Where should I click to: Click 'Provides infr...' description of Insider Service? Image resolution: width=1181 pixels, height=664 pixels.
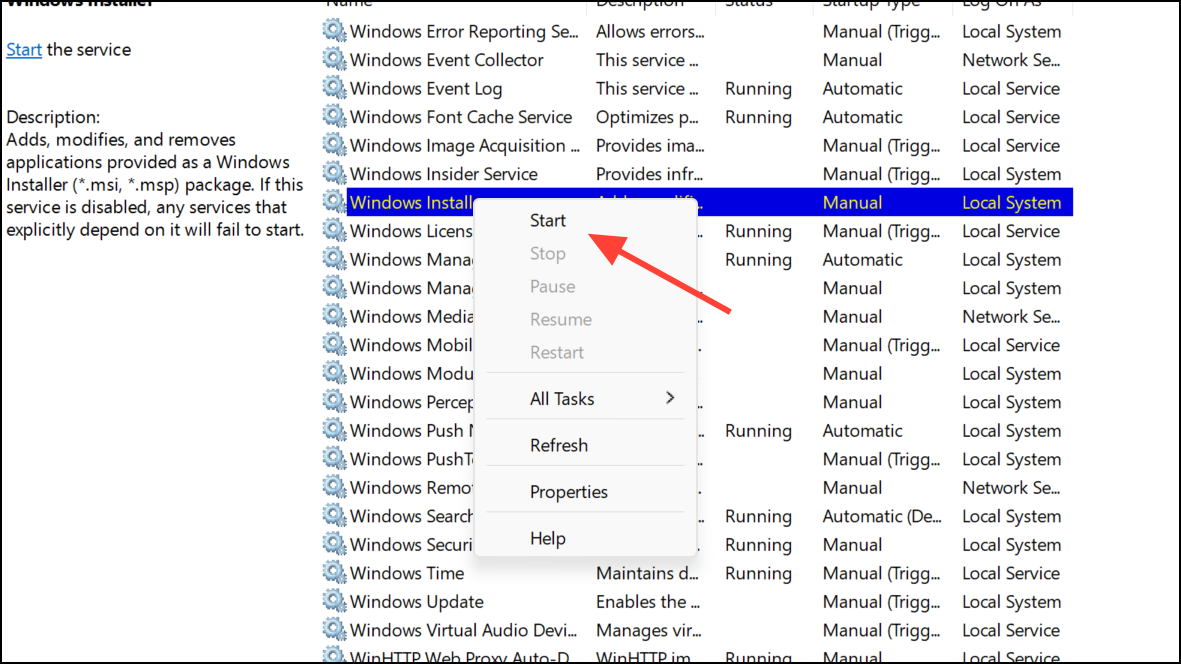click(649, 175)
